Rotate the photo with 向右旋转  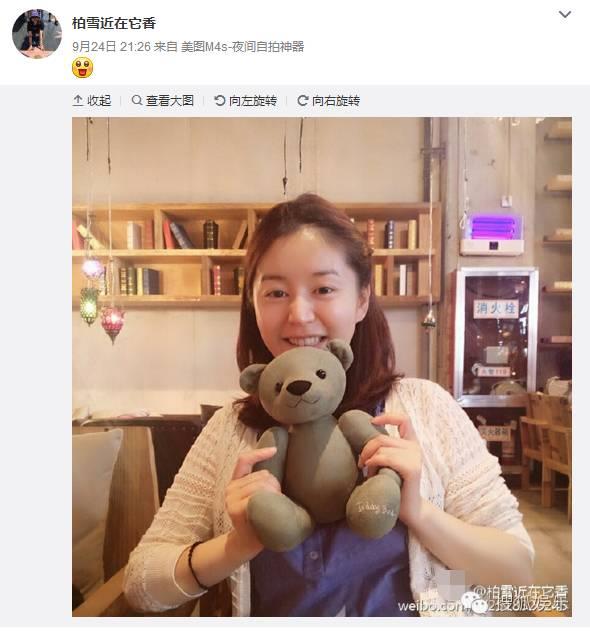coord(328,100)
